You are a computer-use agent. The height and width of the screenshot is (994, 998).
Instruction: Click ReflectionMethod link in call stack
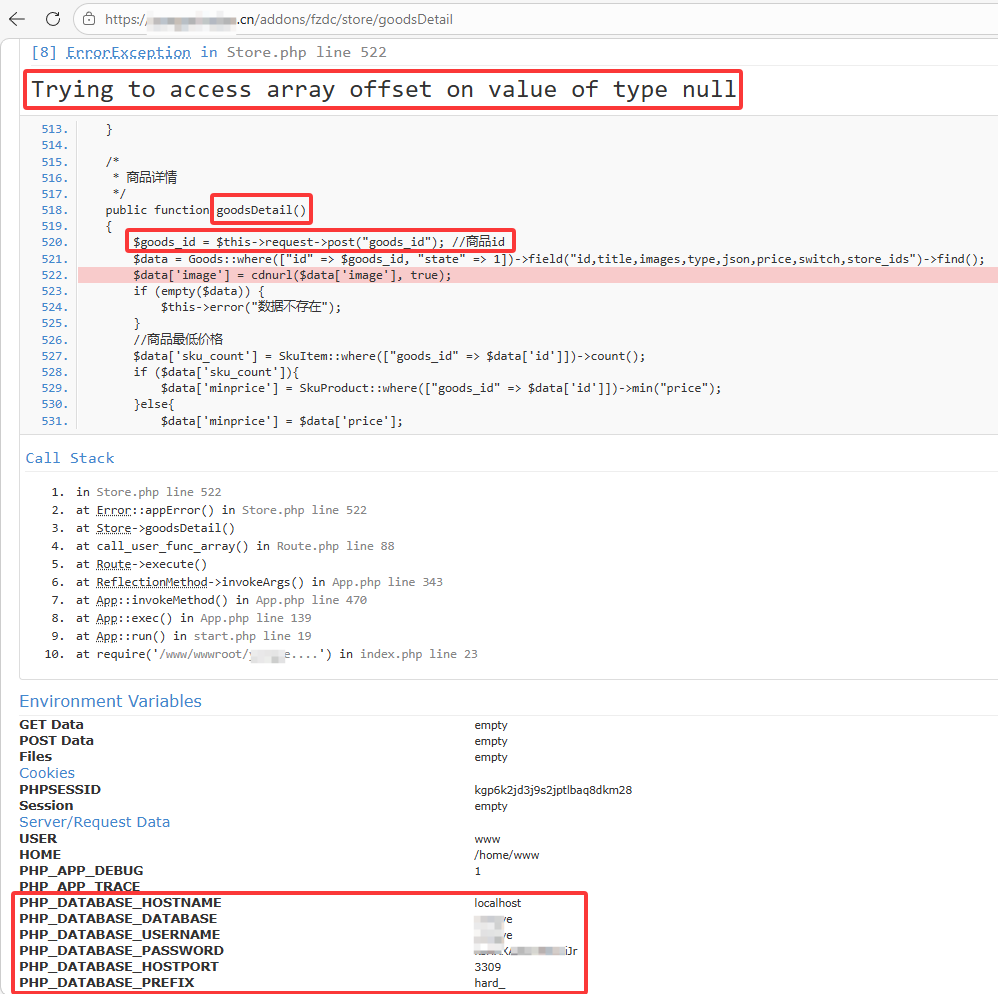click(x=152, y=582)
